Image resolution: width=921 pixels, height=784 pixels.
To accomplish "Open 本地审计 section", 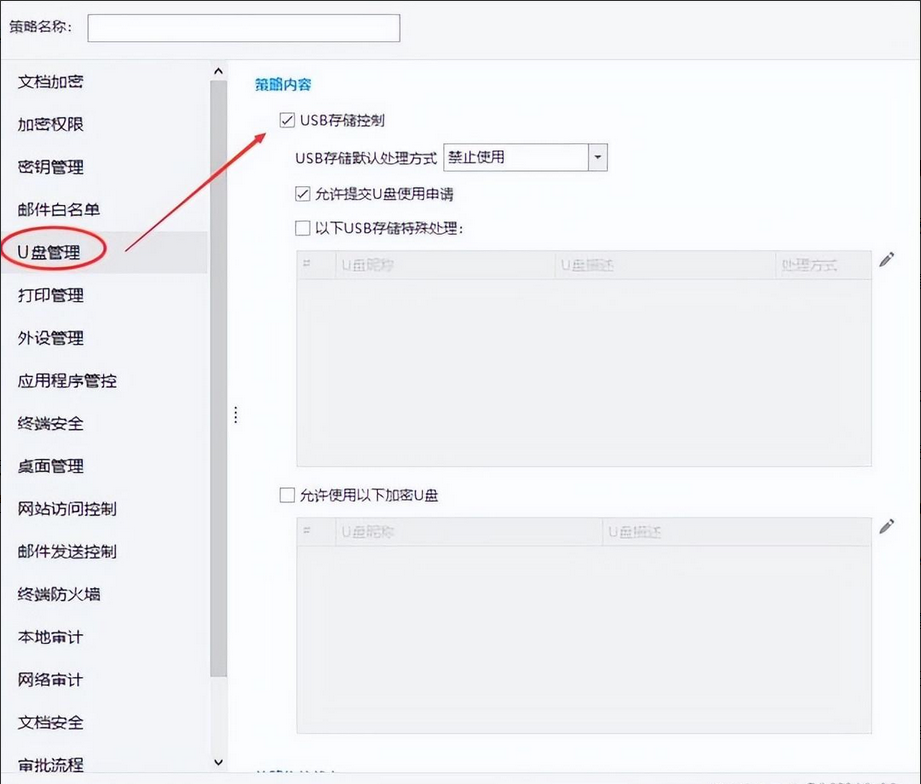I will tap(51, 637).
